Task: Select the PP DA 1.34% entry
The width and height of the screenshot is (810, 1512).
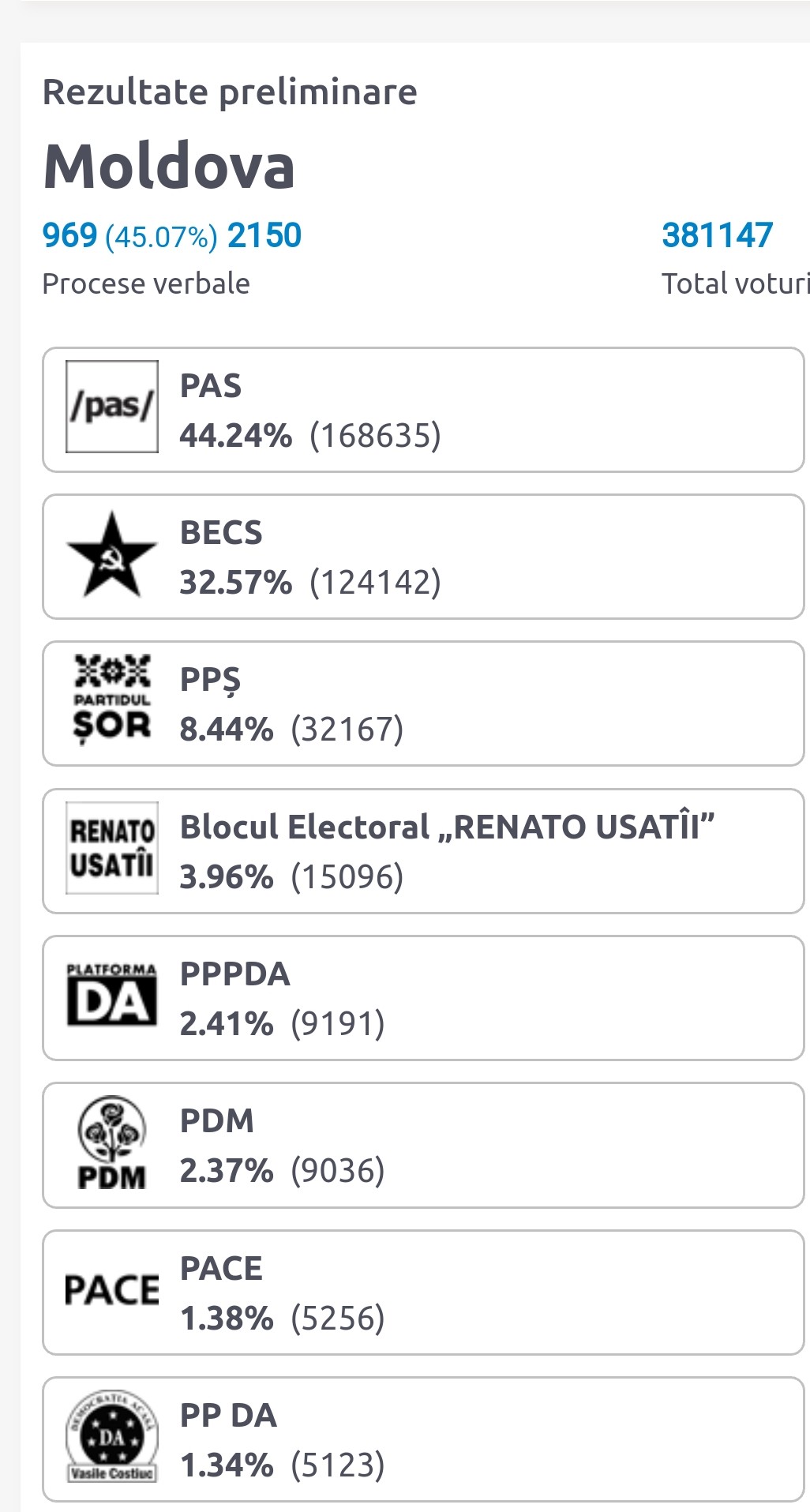Action: (x=423, y=1439)
